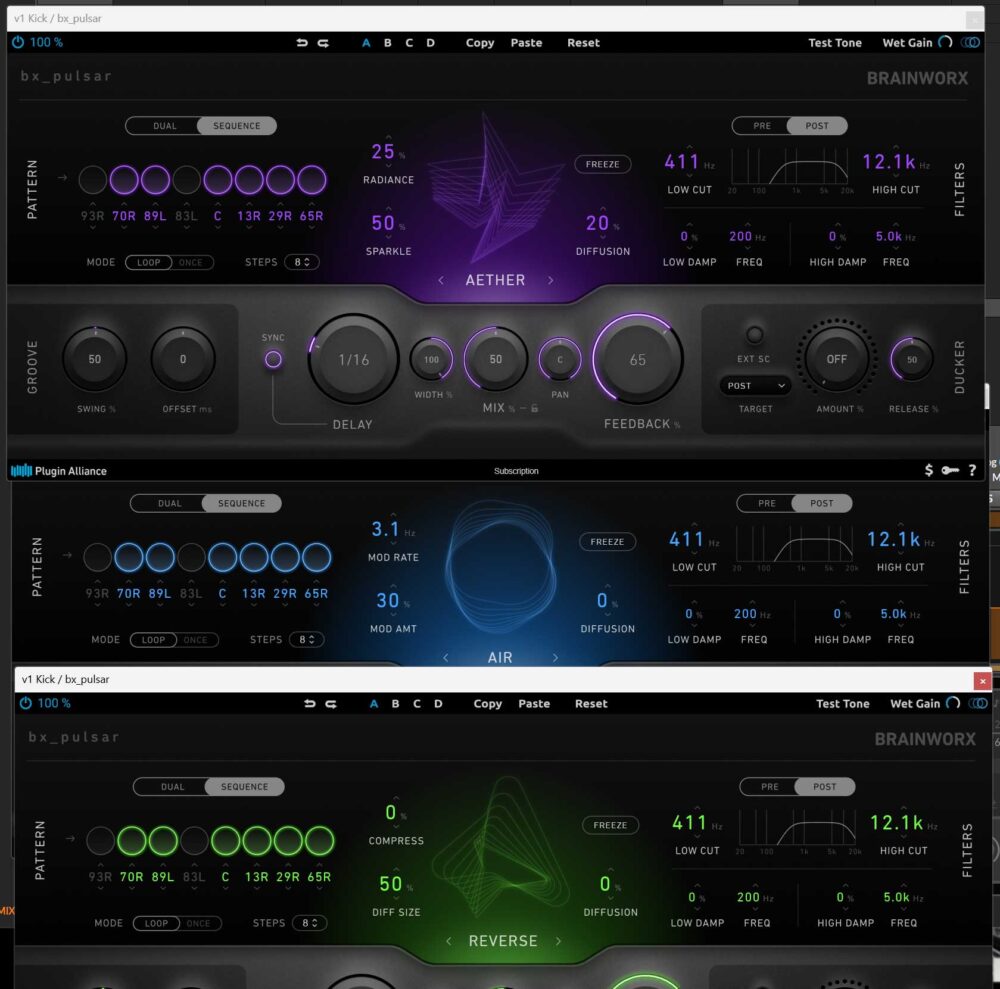Click Paste in the Aether window toolbar
This screenshot has width=1000, height=989.
pos(526,43)
